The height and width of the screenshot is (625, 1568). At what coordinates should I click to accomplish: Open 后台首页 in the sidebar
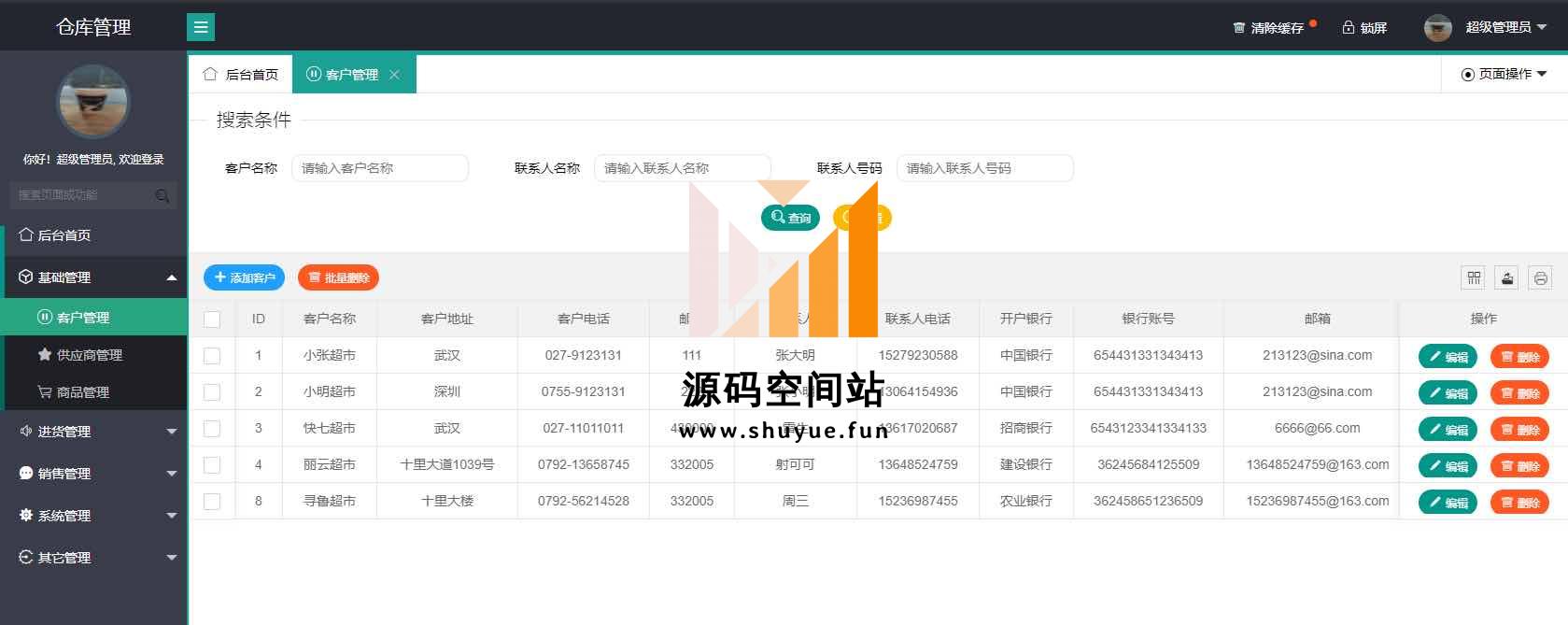[x=93, y=235]
